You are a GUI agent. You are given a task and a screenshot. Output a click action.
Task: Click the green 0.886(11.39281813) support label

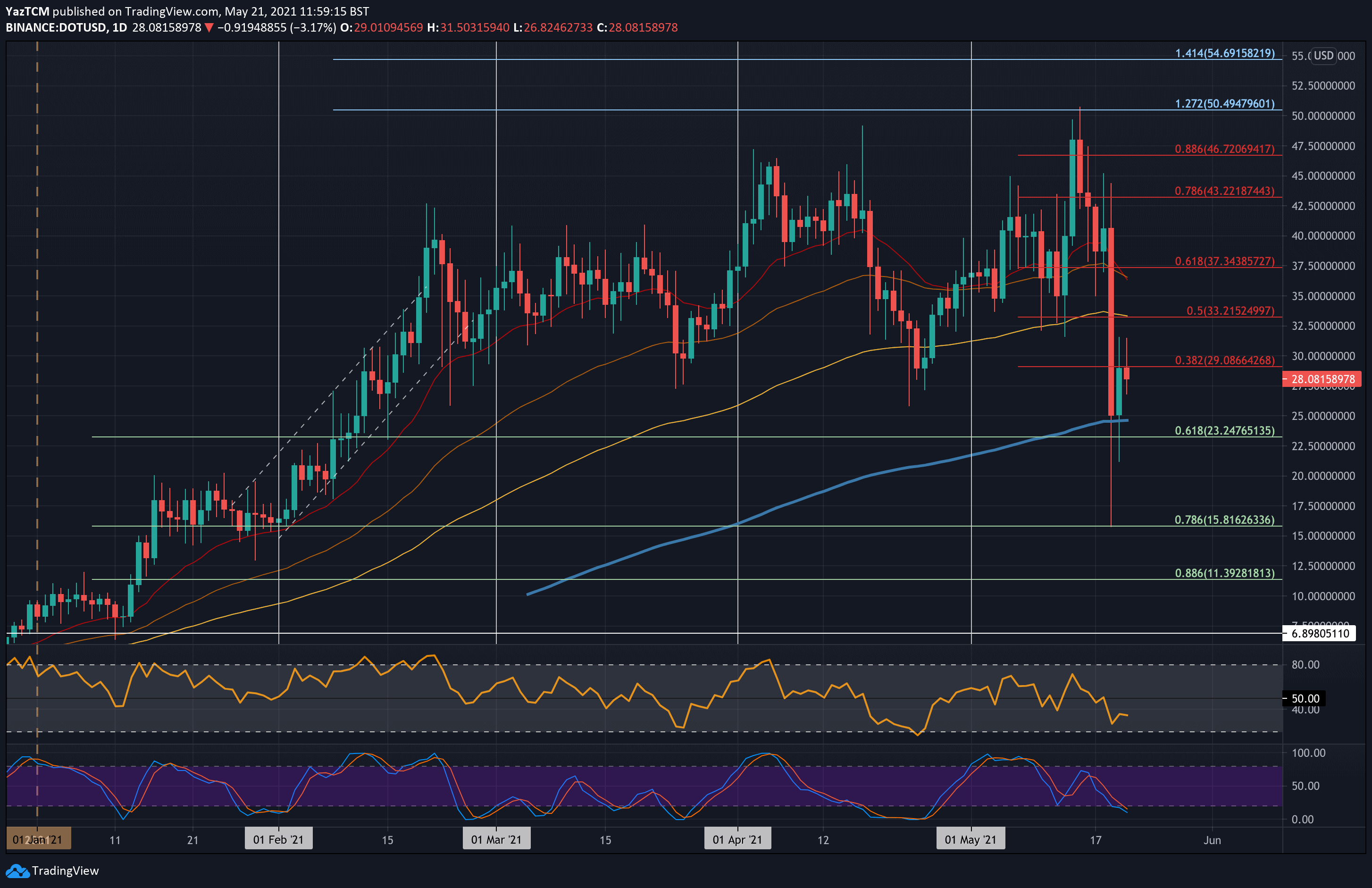1225,573
